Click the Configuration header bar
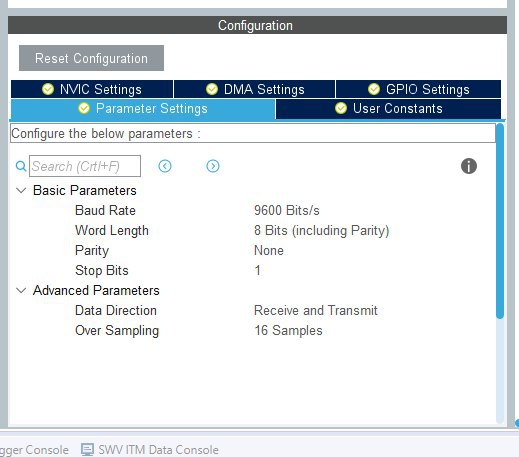 [x=257, y=25]
